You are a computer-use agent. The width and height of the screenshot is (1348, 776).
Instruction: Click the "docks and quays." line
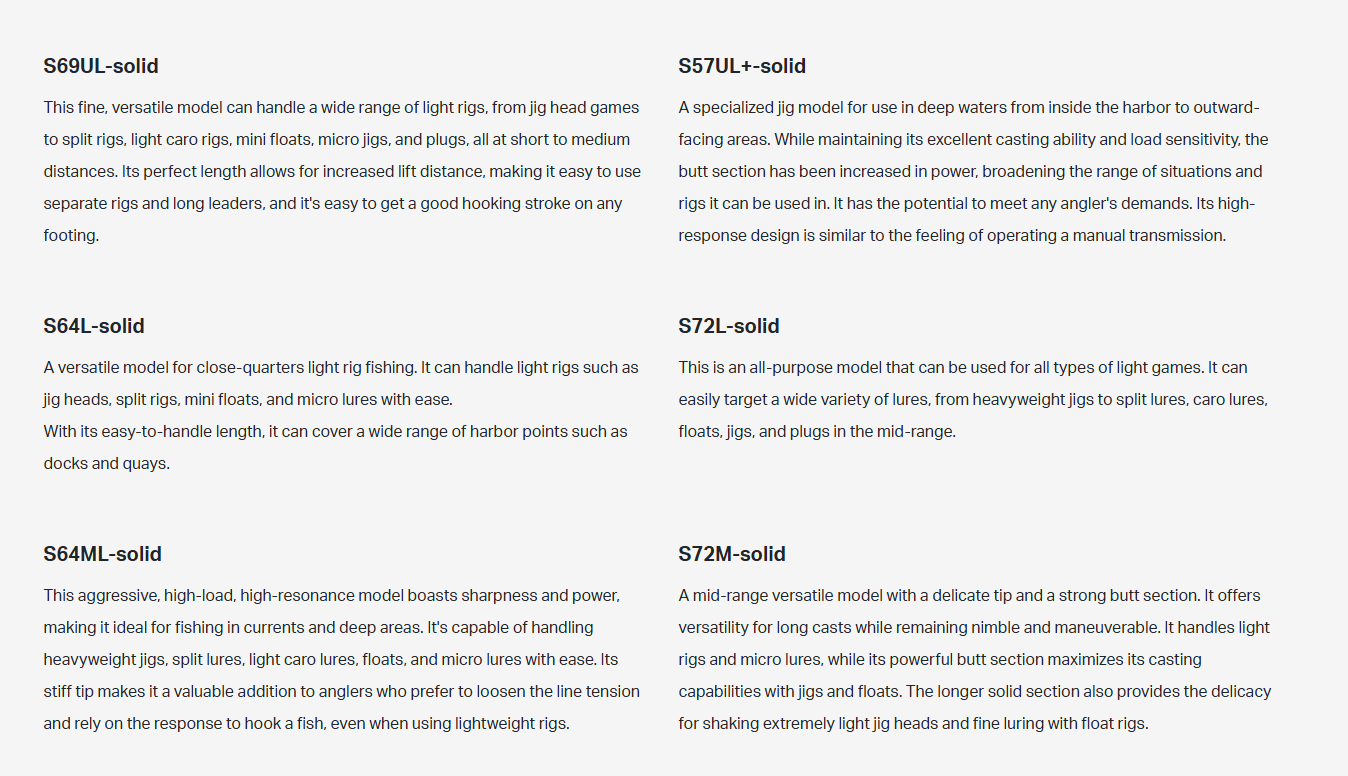(x=107, y=464)
